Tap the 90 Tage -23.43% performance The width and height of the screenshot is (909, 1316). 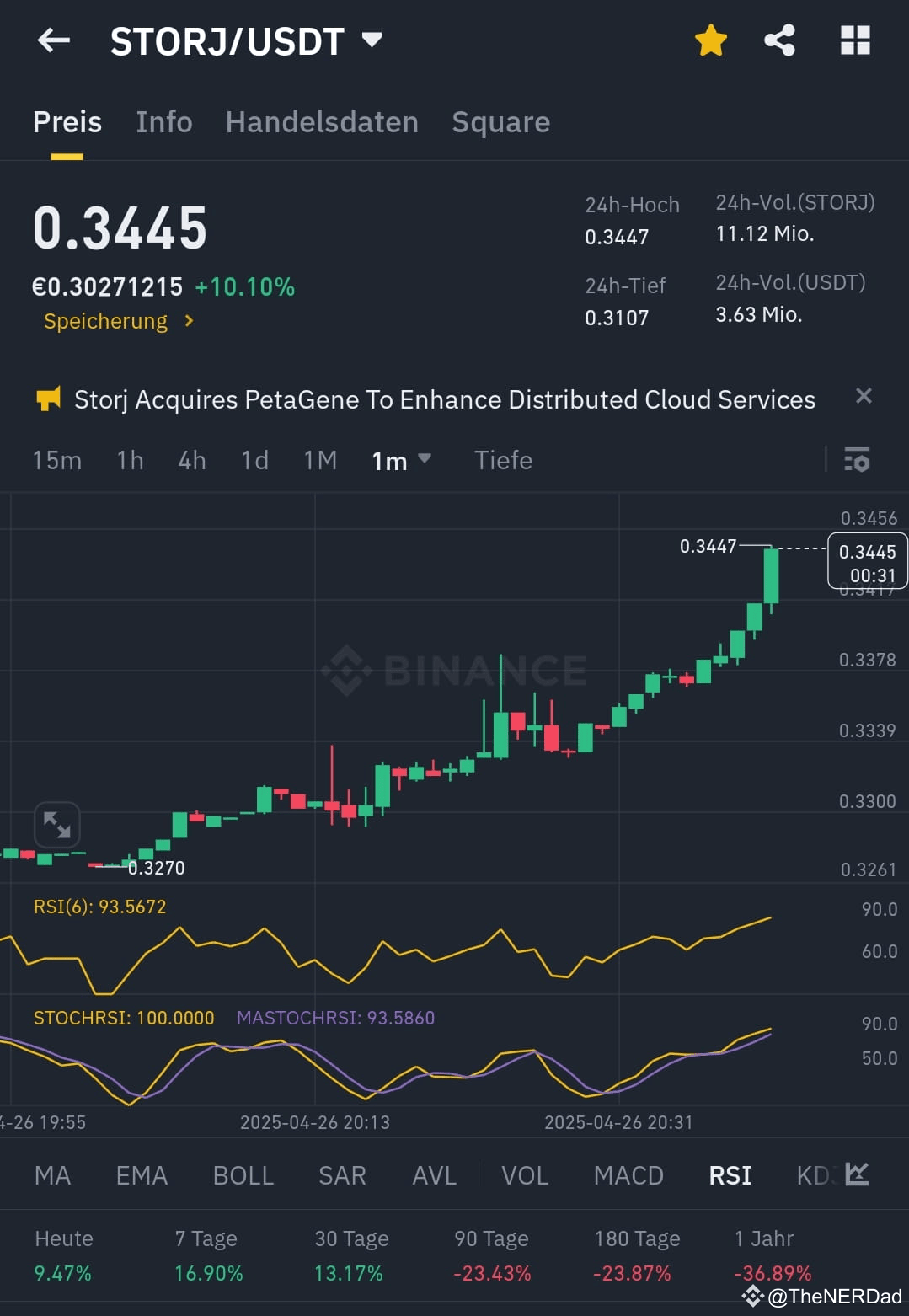492,1255
